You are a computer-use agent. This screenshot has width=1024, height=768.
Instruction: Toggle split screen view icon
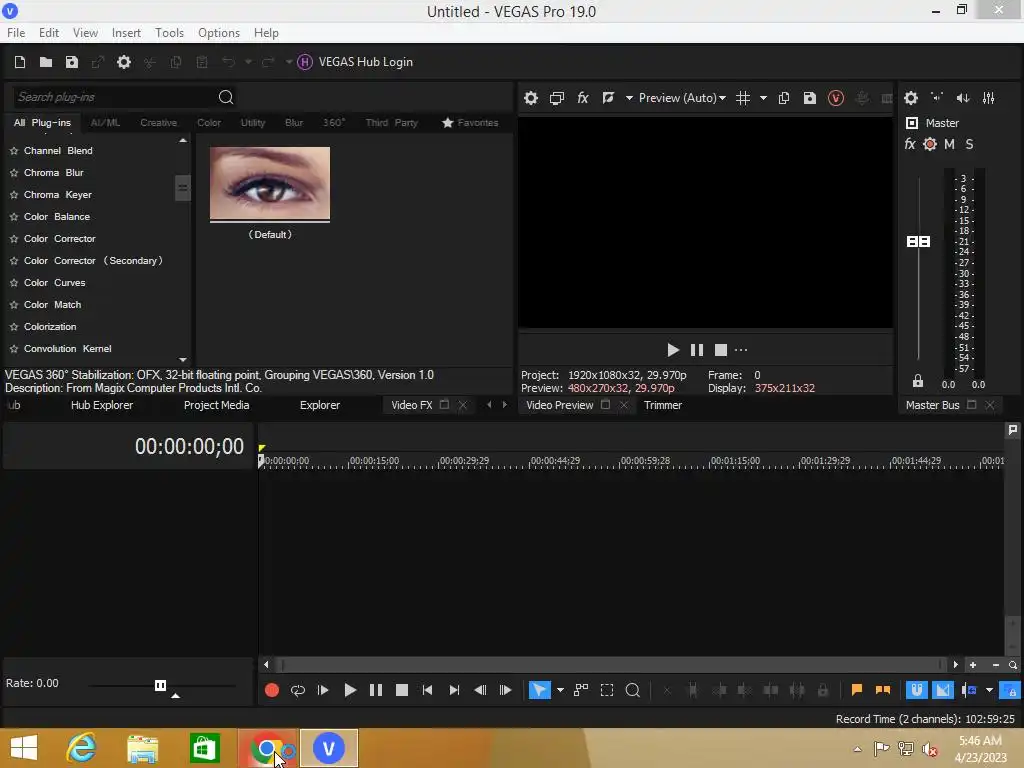click(x=608, y=98)
